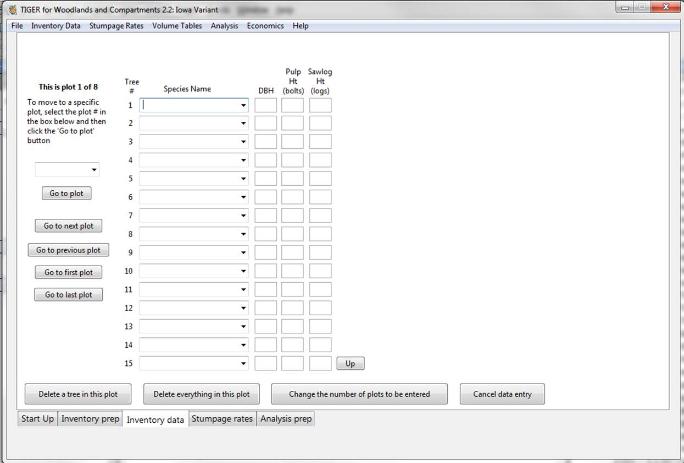Click the Up button beside tree 15

349,363
